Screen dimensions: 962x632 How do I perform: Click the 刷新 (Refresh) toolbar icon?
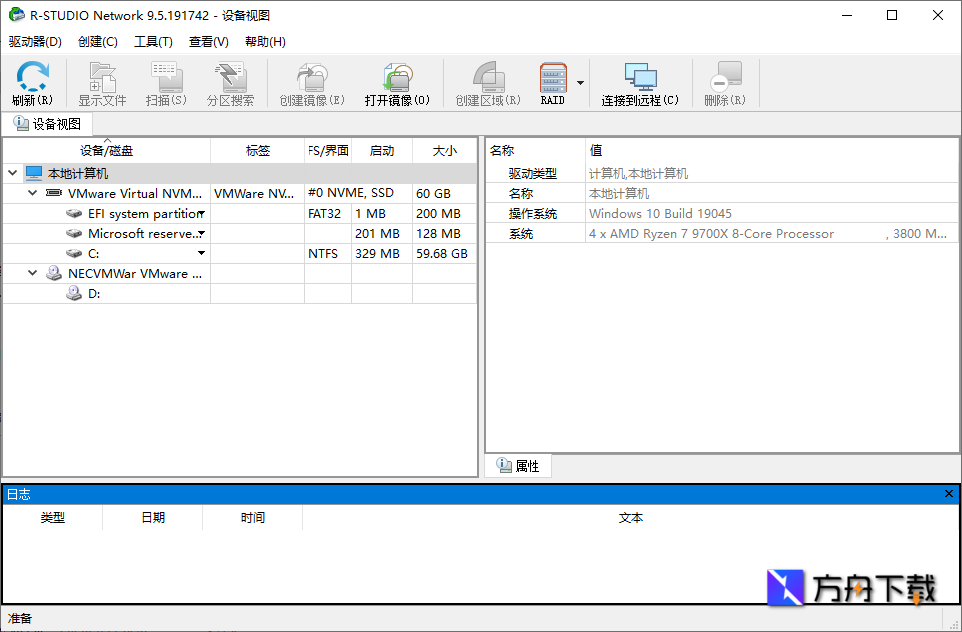pyautogui.click(x=31, y=83)
